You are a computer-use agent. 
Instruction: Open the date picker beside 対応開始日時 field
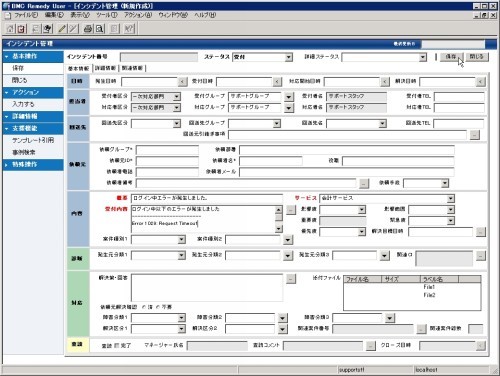point(385,81)
